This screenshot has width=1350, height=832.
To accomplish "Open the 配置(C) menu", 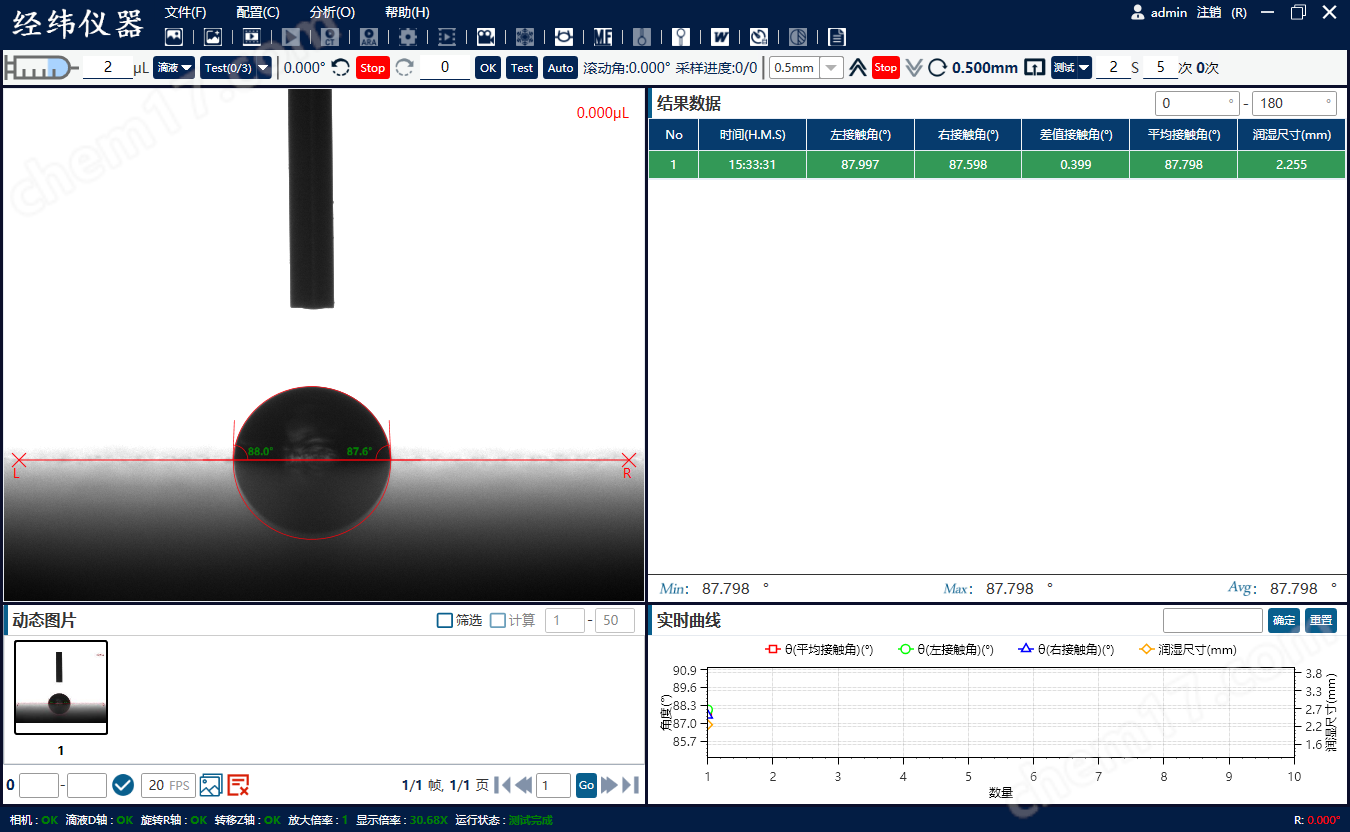I will coord(258,12).
